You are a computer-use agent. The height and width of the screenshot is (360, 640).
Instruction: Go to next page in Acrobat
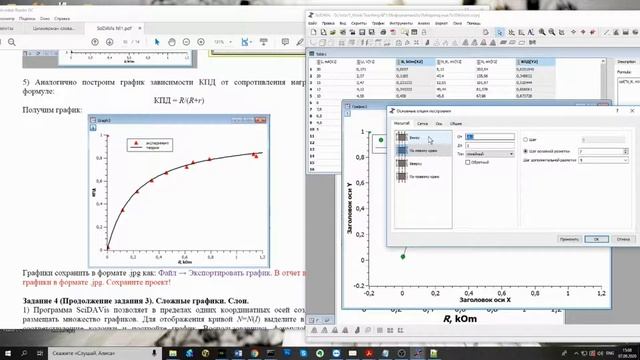109,42
